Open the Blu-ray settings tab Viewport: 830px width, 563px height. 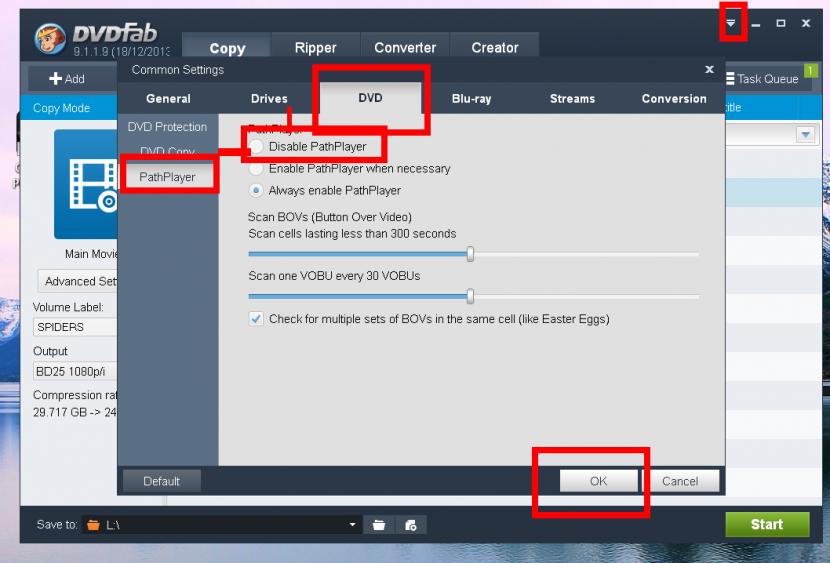472,98
